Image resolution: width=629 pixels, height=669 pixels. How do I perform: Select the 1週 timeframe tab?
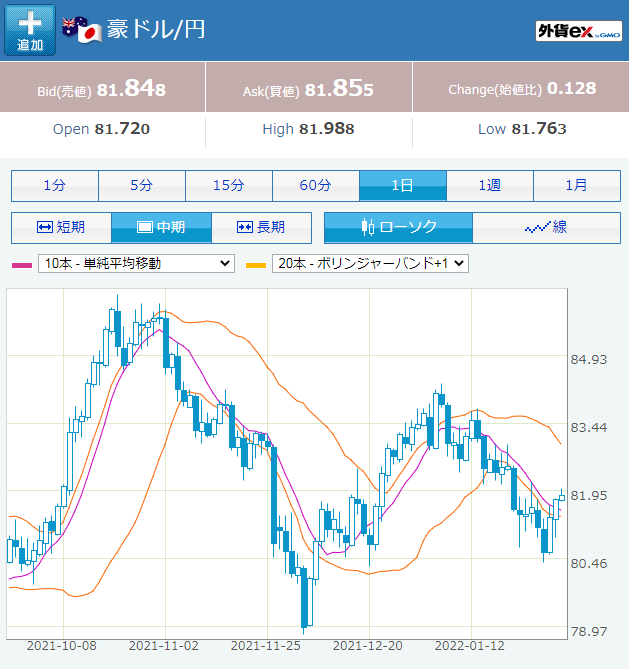tap(490, 186)
